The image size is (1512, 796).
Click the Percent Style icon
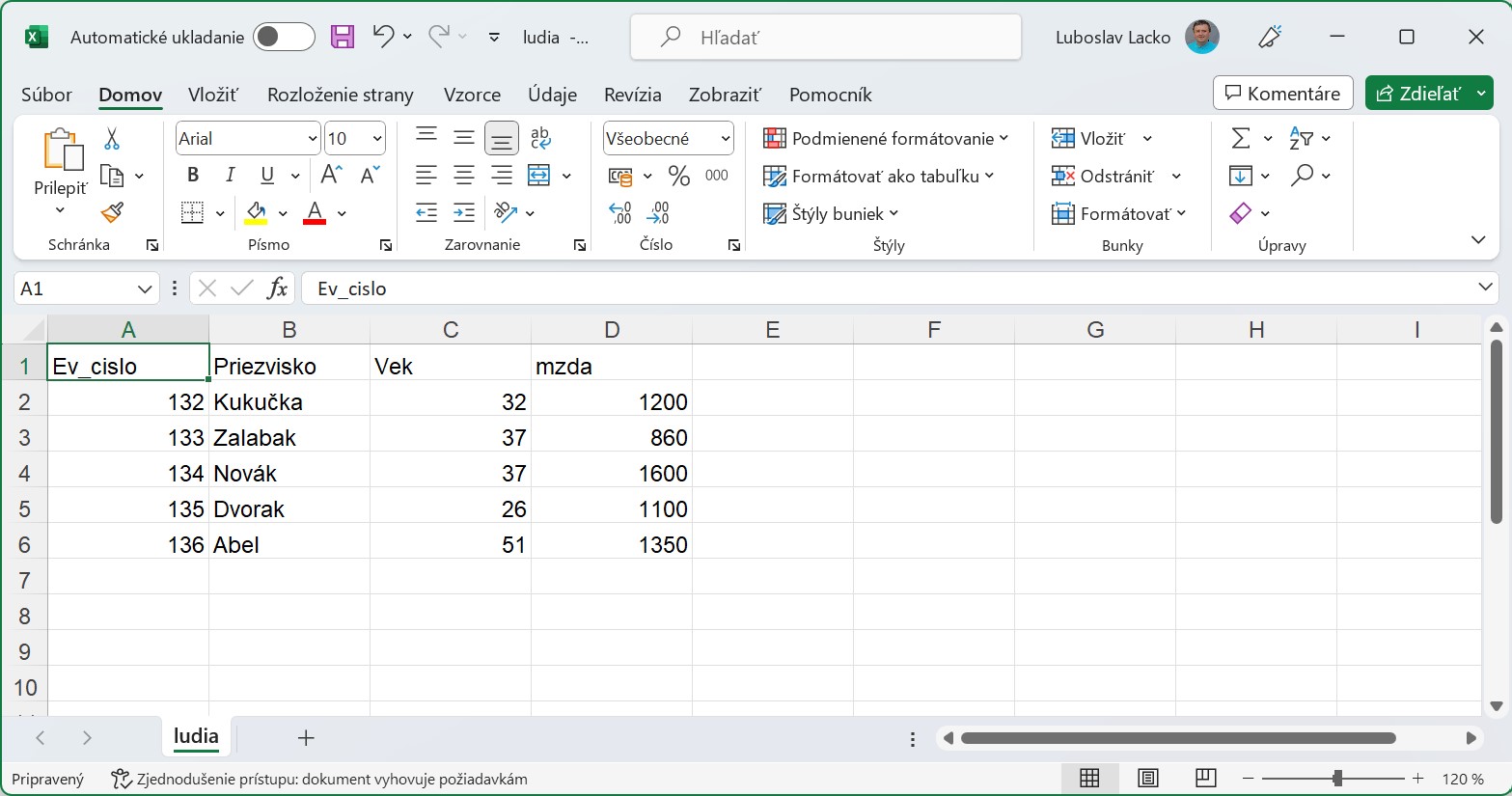(679, 176)
